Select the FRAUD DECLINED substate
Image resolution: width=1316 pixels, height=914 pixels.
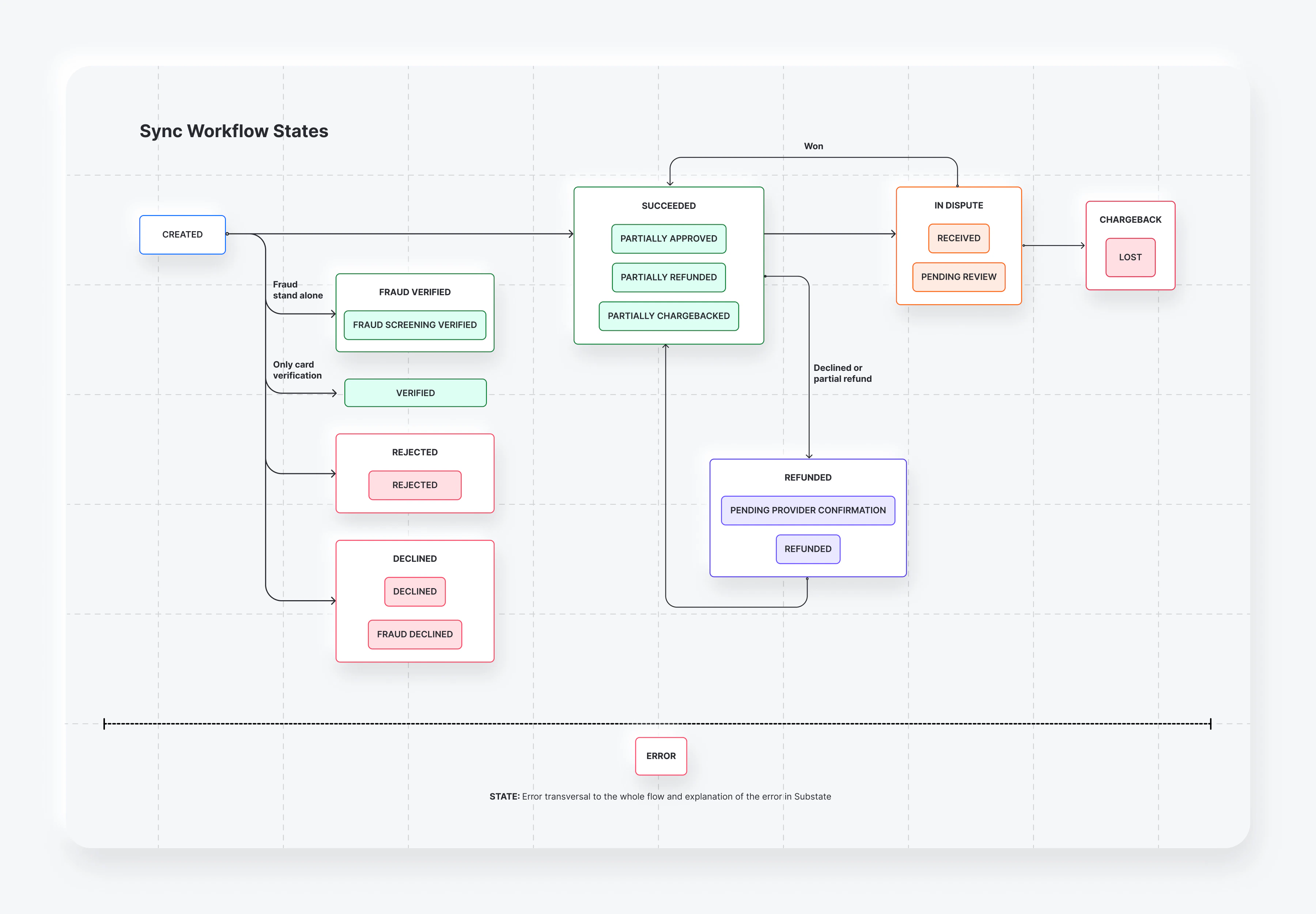click(x=415, y=635)
